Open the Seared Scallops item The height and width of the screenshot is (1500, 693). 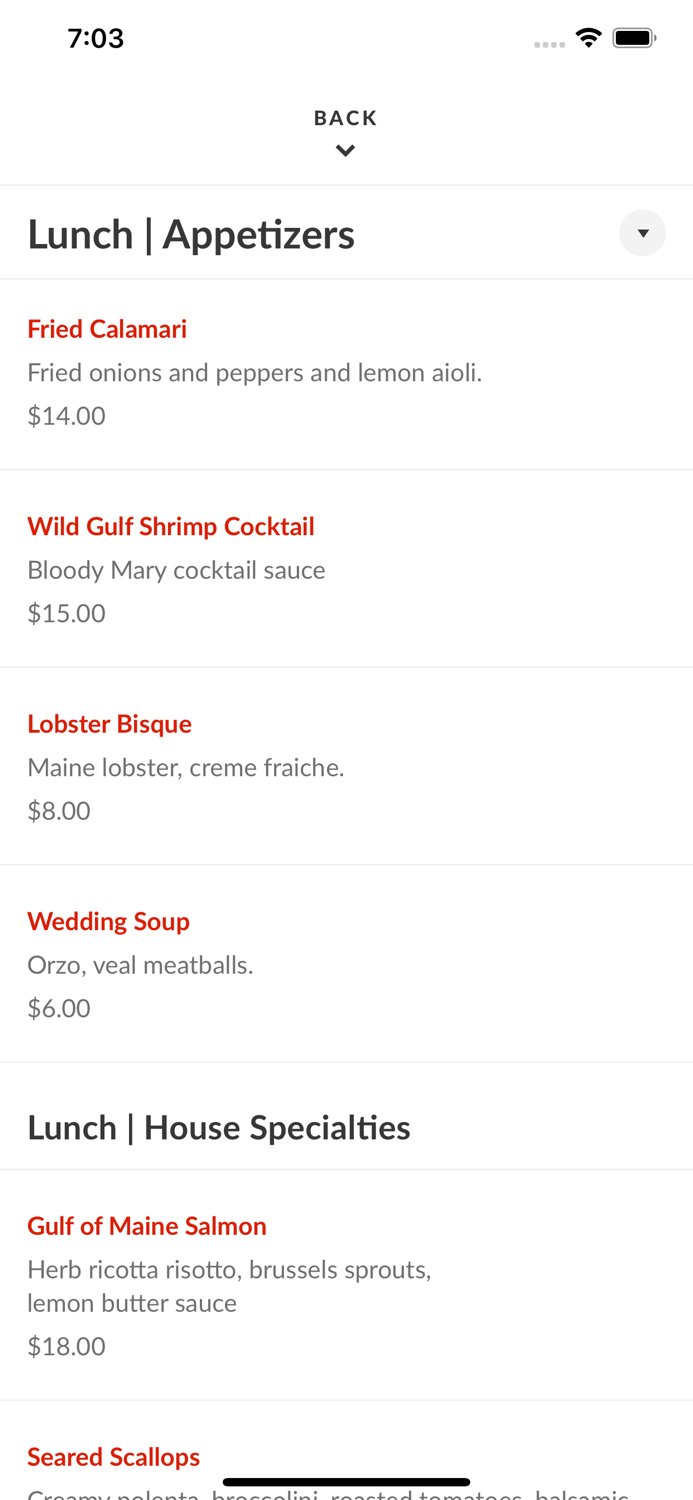tap(114, 1457)
